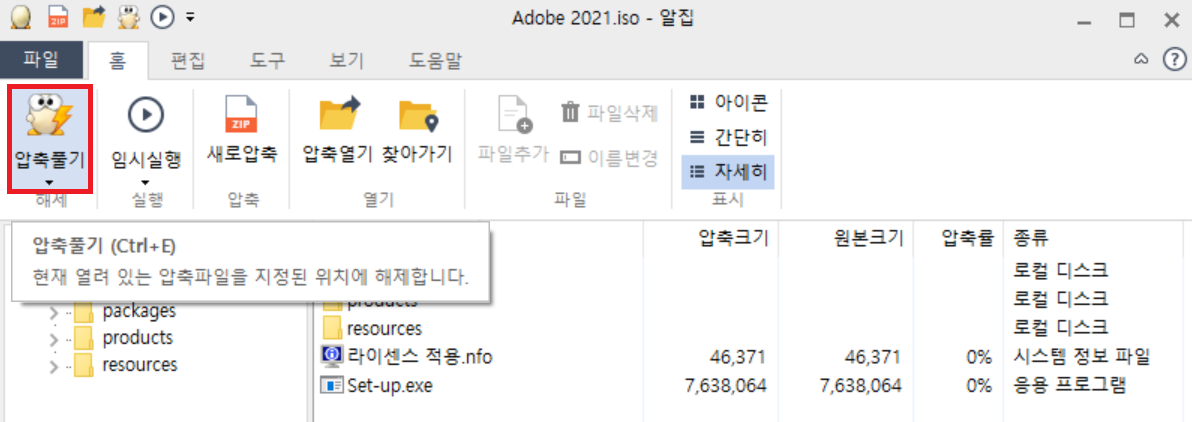This screenshot has height=422, width=1192.
Task: Click the resources folder icon in file list
Action: (331, 328)
